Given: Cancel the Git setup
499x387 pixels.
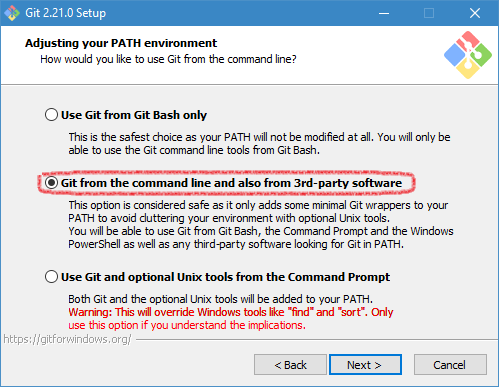Looking at the screenshot, I should (450, 365).
